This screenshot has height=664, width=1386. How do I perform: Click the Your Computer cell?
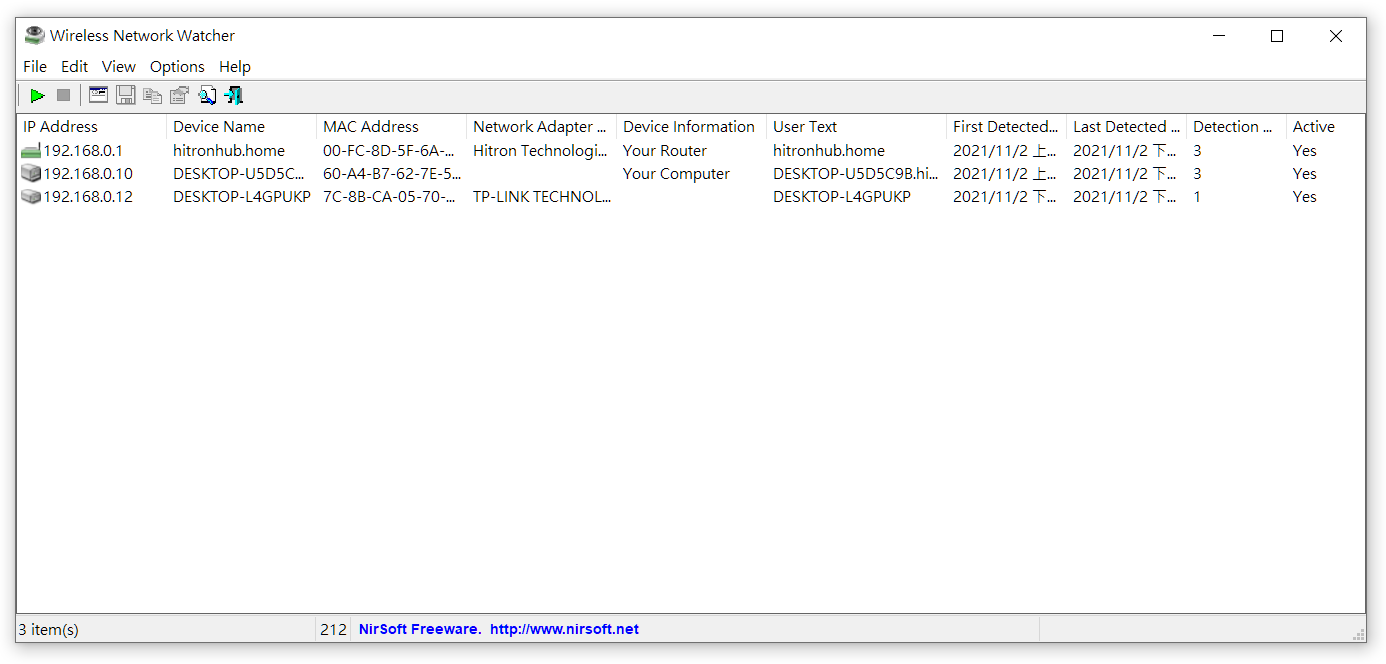676,174
